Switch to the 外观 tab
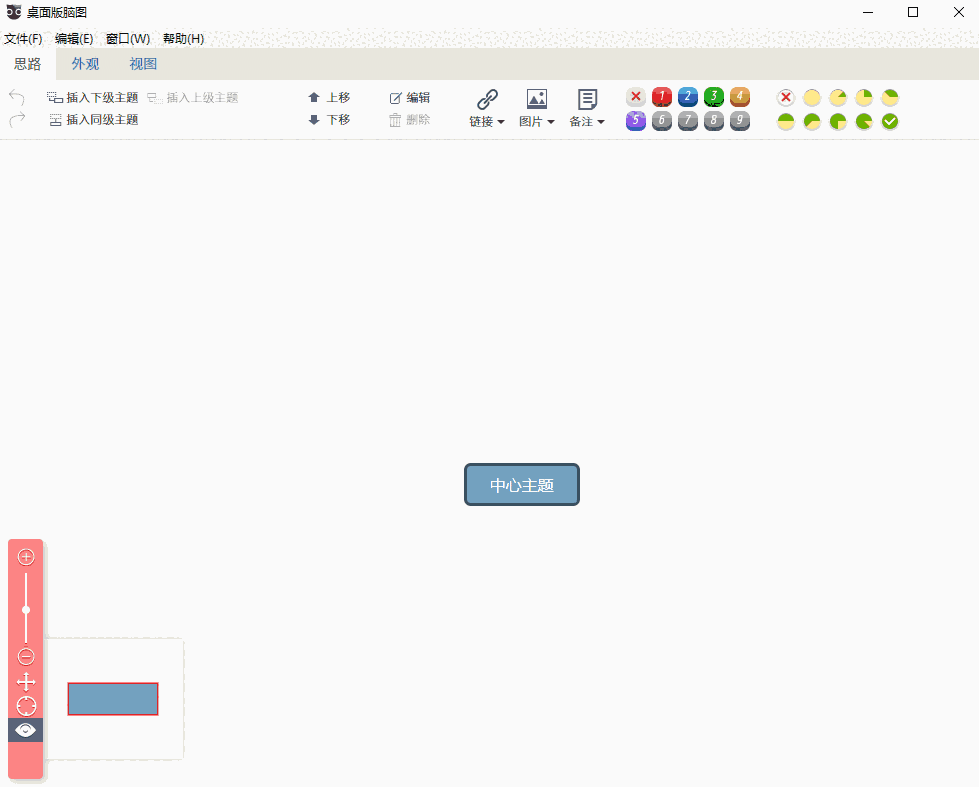Screen dimensions: 979x787 (x=85, y=64)
